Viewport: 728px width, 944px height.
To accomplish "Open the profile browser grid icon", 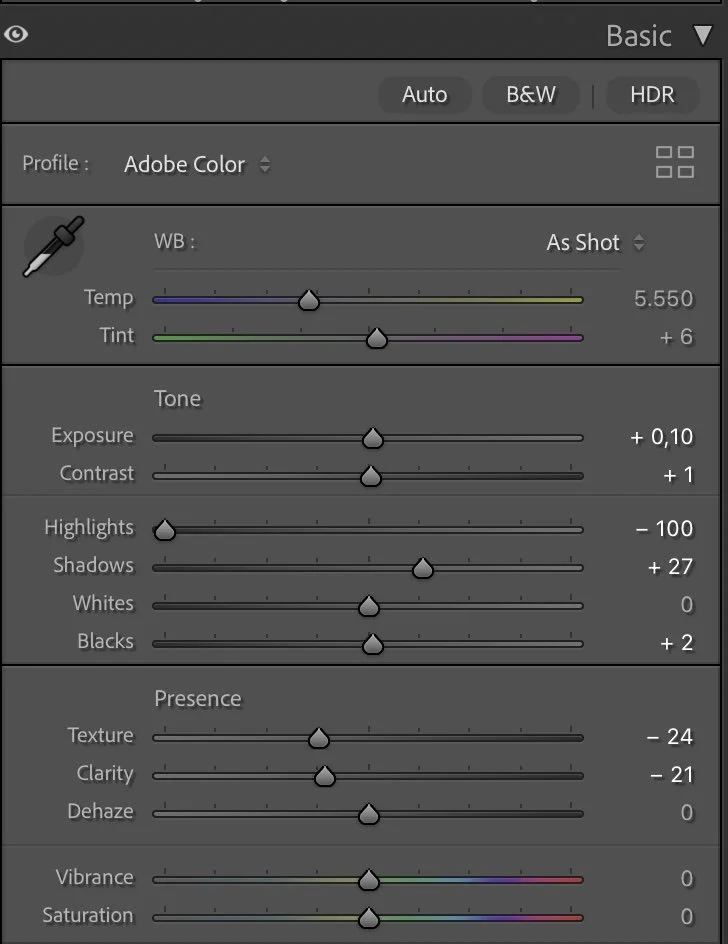I will [x=674, y=162].
